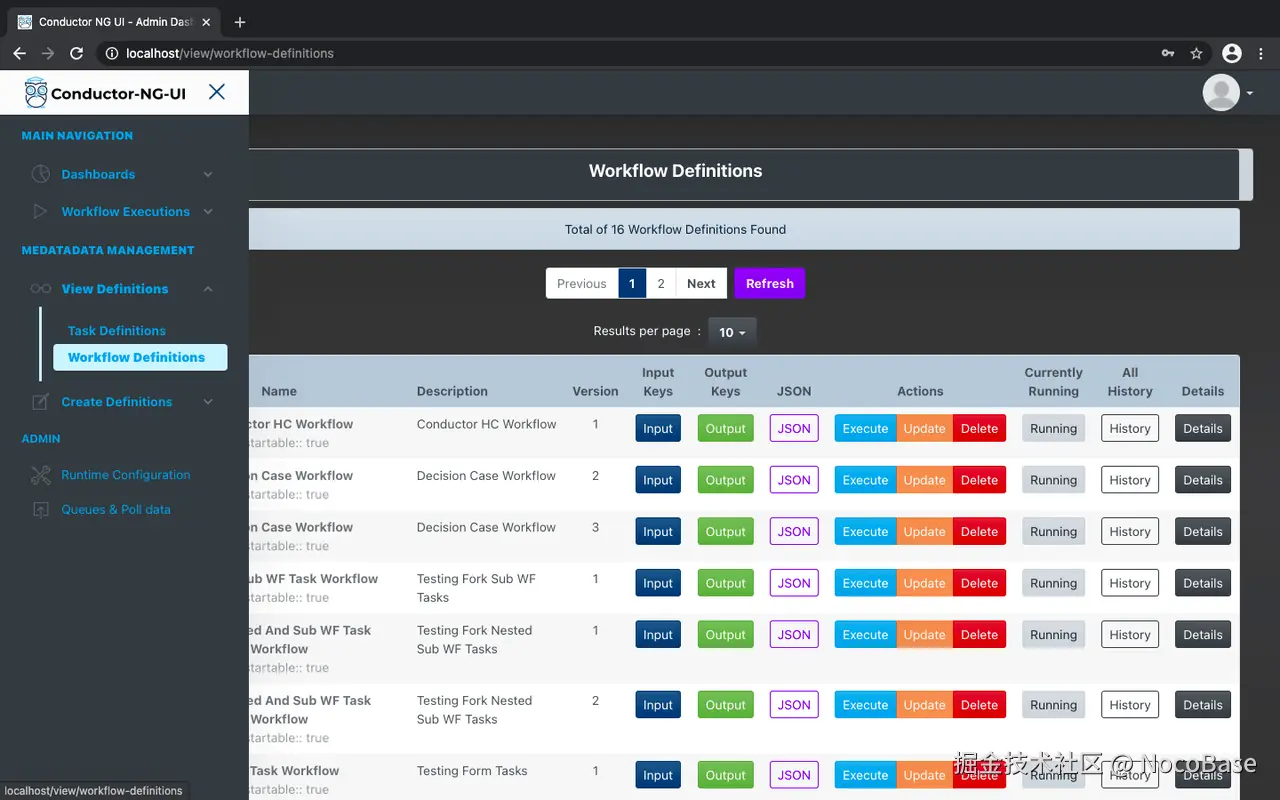Click the View Definitions glasses icon

point(40,289)
